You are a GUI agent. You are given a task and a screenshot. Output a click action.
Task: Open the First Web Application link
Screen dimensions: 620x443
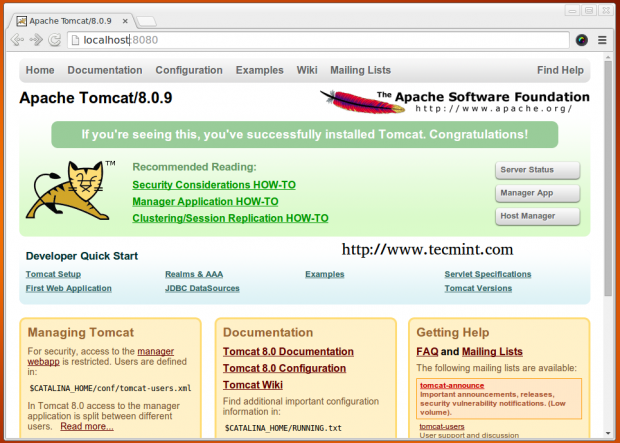click(68, 288)
